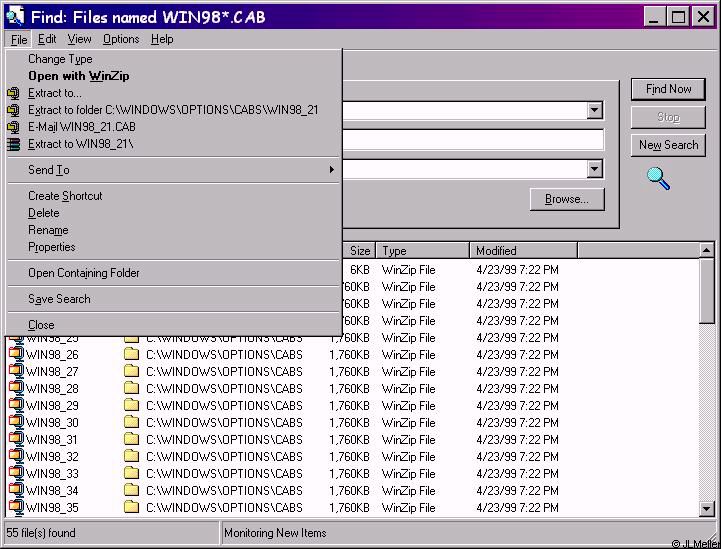
Task: Click the folder icon in the WIN98_35 row
Action: [x=132, y=507]
